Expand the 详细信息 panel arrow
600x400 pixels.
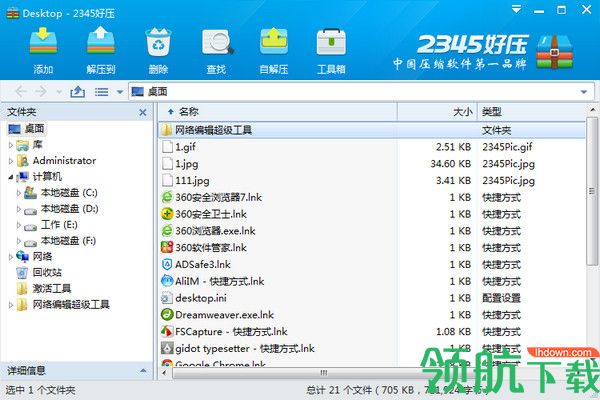[143, 371]
